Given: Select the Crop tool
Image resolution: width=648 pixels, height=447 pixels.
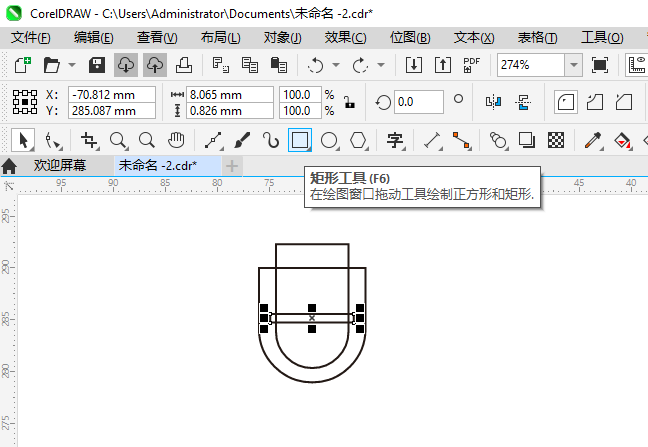Looking at the screenshot, I should pyautogui.click(x=89, y=140).
